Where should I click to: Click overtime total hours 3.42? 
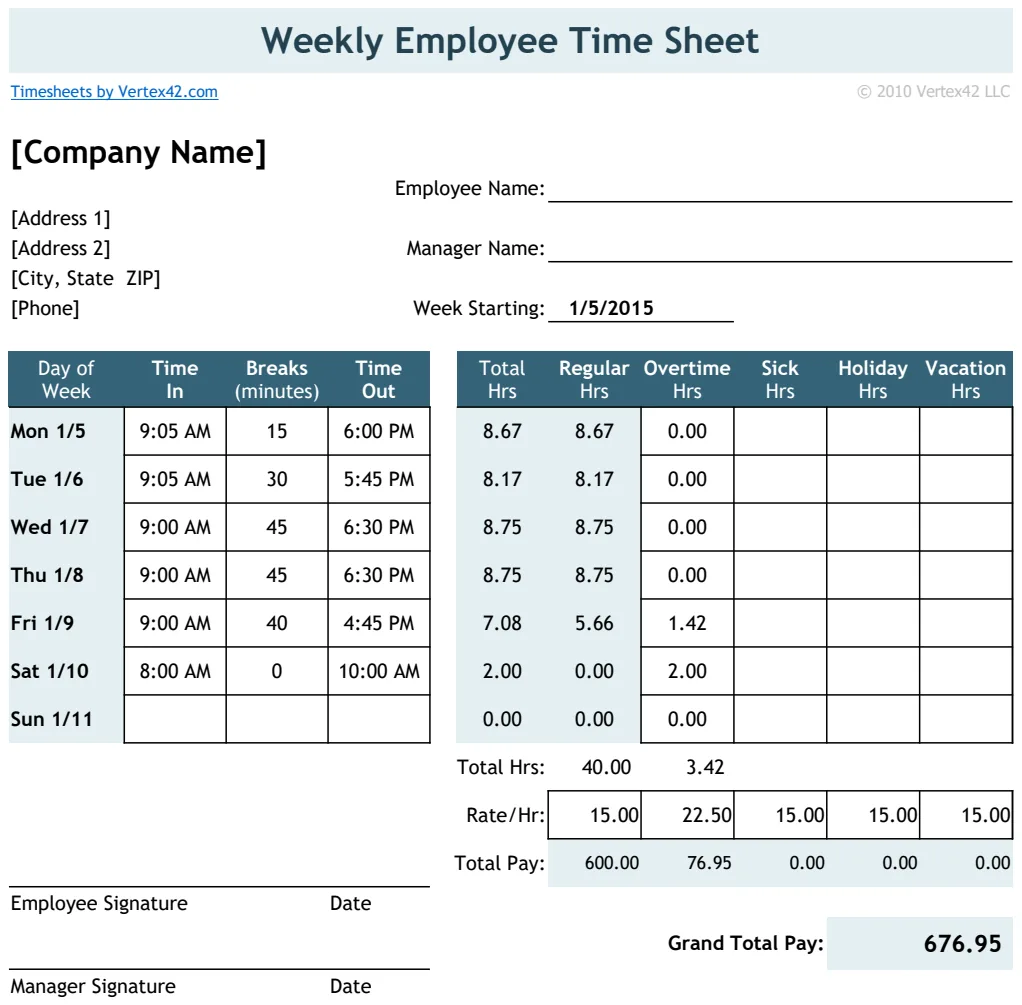(705, 767)
